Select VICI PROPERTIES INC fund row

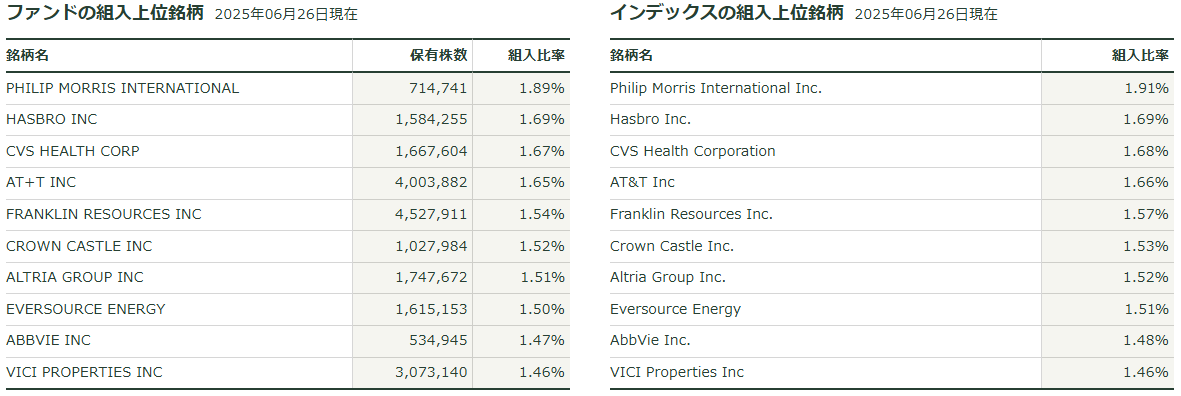click(288, 373)
